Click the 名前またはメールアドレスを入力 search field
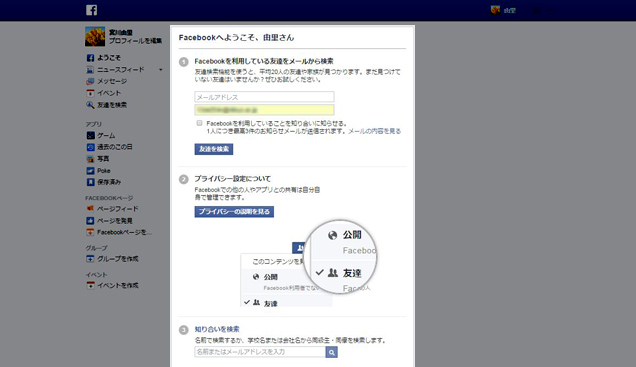This screenshot has height=367, width=636. click(x=260, y=352)
